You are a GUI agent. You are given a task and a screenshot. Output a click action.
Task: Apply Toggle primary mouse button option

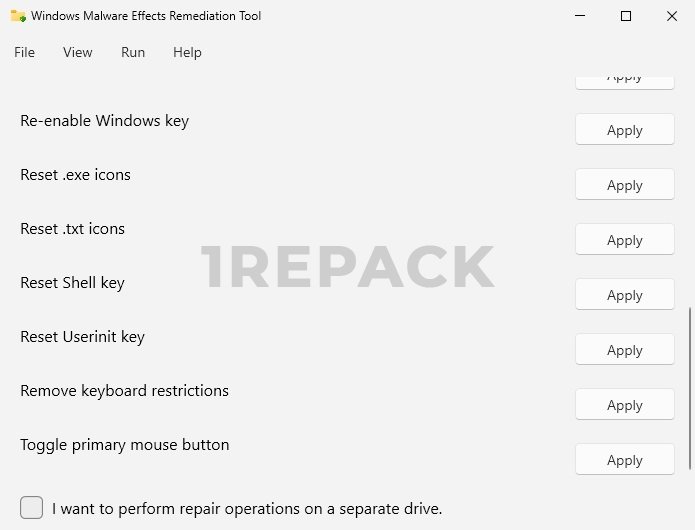[624, 460]
